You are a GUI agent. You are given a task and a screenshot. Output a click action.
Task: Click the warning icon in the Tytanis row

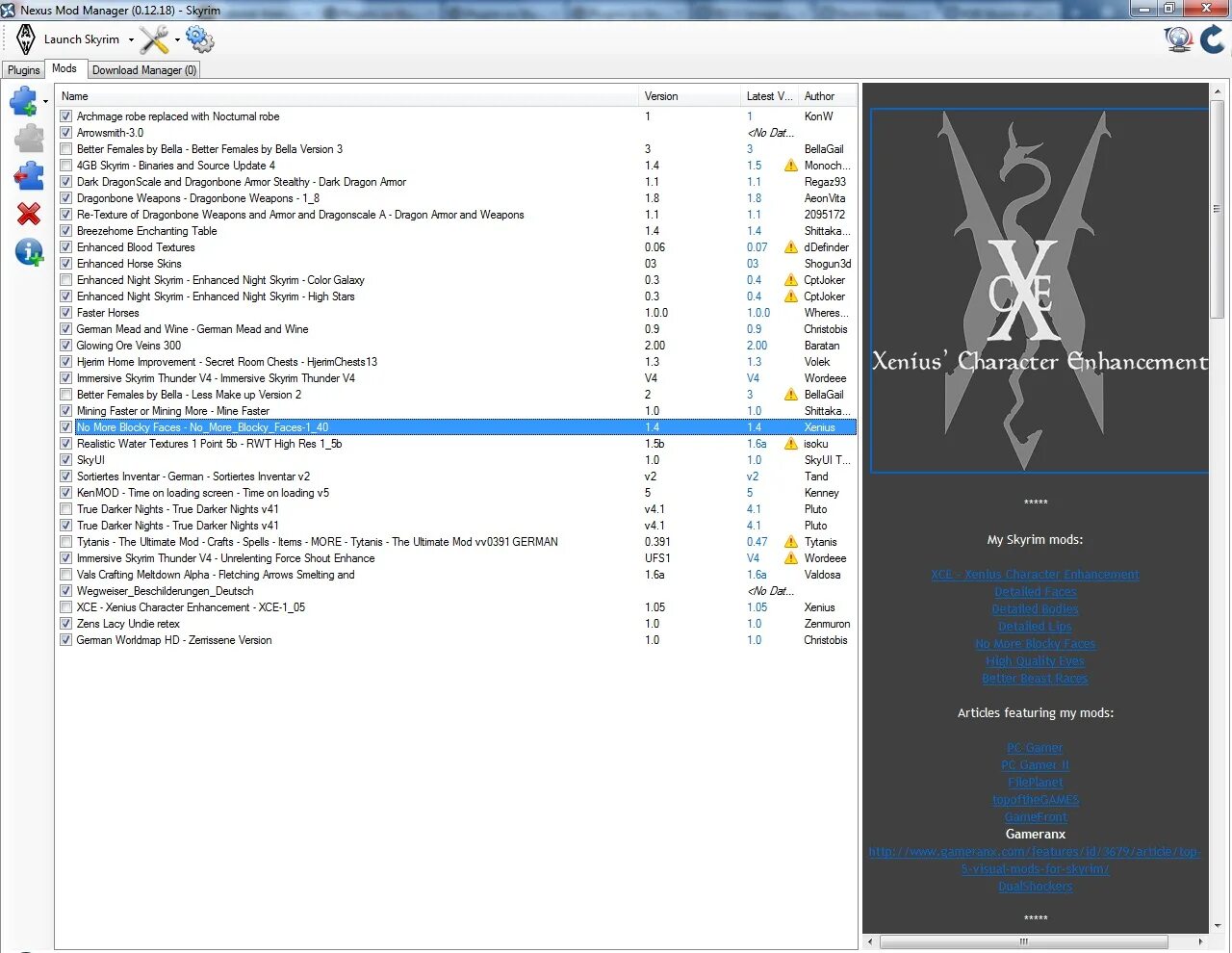point(790,542)
